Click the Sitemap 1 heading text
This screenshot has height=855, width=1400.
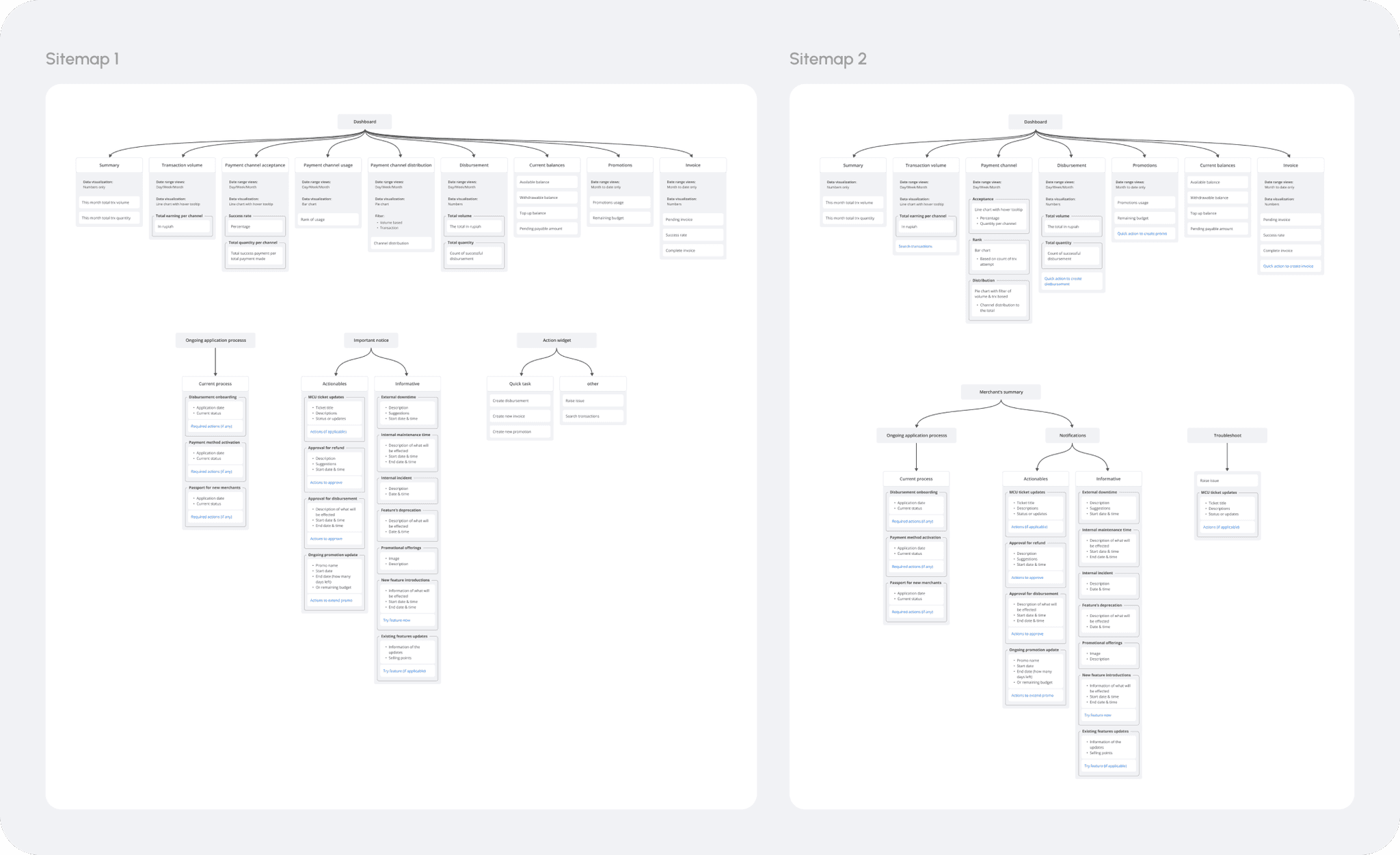(82, 59)
